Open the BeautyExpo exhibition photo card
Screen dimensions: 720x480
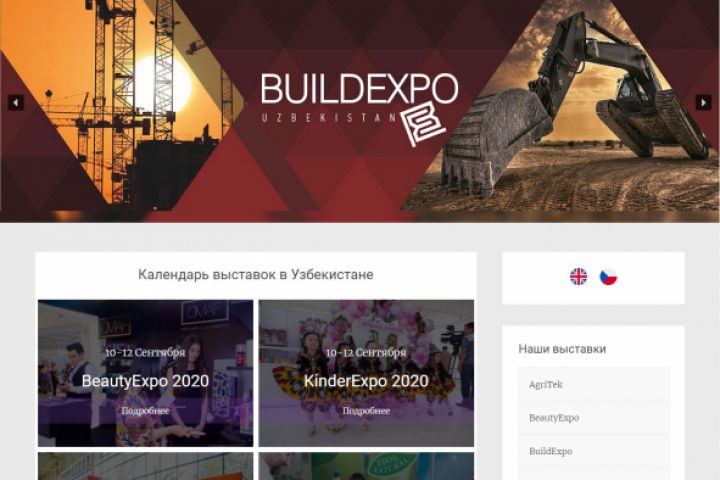(145, 373)
